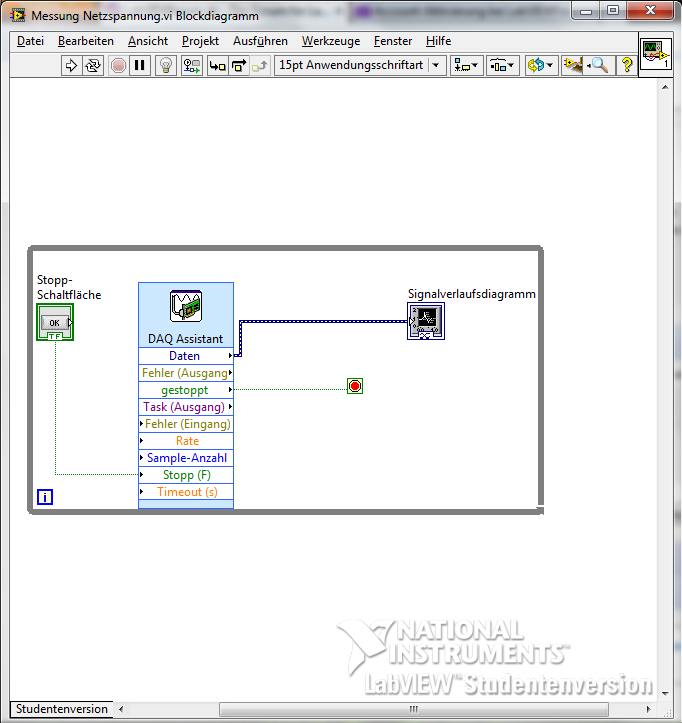
Task: Open the Ansicht menu
Action: click(x=148, y=41)
